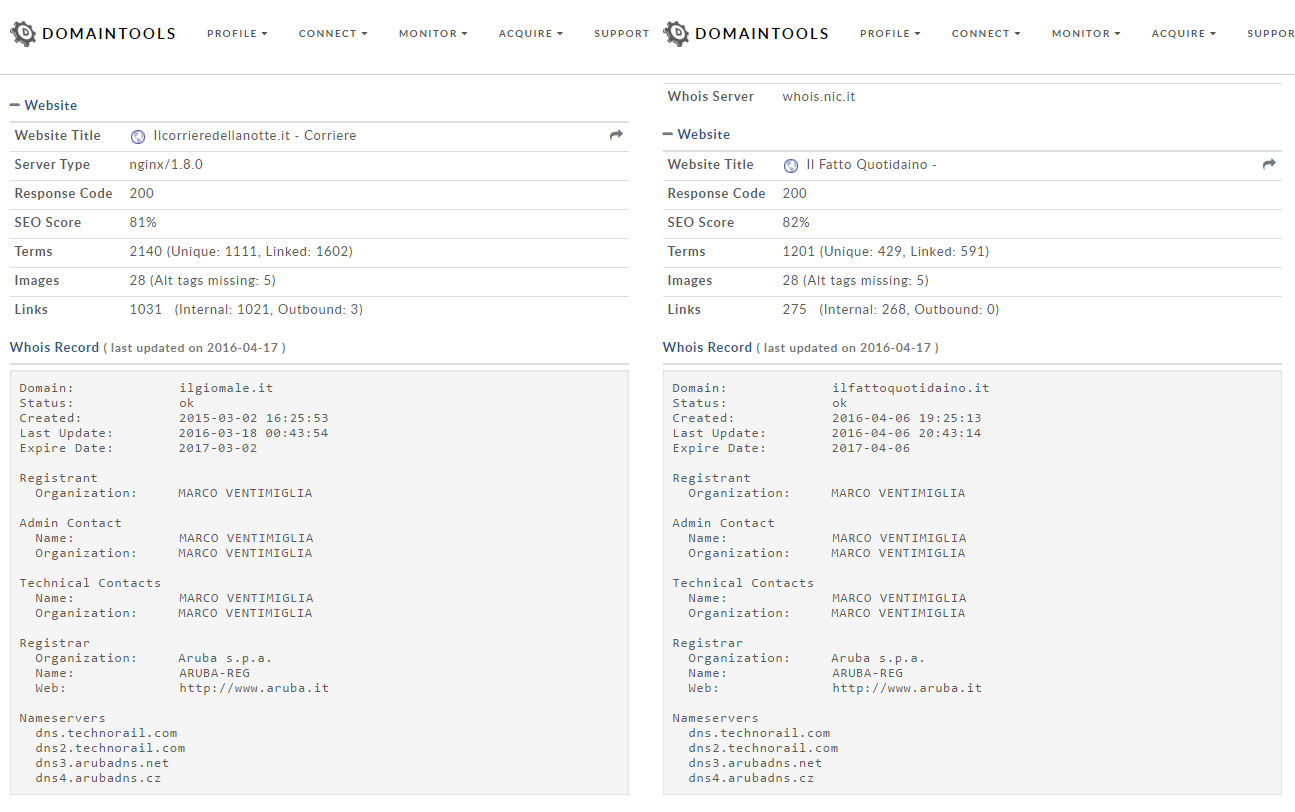Click Registrant organization MARCO VENTIMIGLIA in ilfattoquotidaino.it record
1295x812 pixels.
tap(899, 493)
